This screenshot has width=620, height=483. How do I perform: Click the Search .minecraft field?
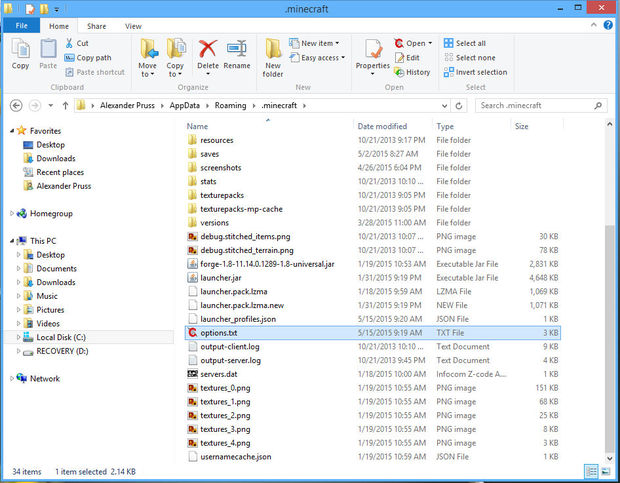pos(541,106)
